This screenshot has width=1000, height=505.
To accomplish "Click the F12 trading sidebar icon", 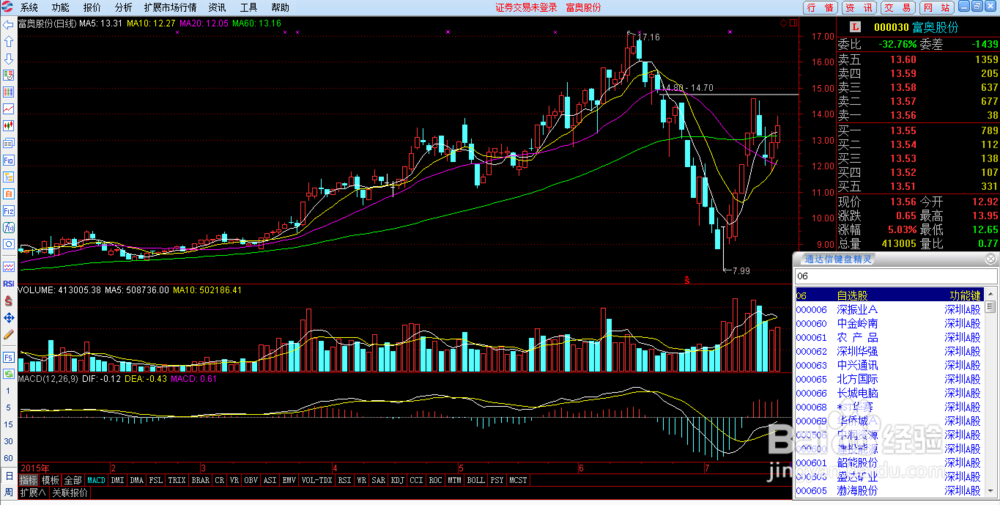I will coord(9,211).
